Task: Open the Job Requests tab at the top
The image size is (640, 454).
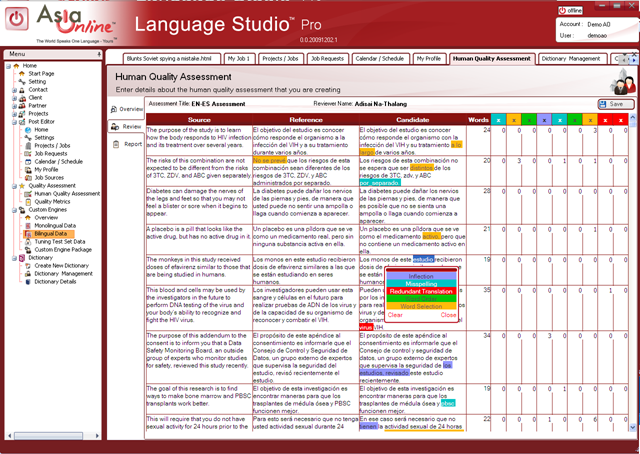Action: [x=327, y=59]
